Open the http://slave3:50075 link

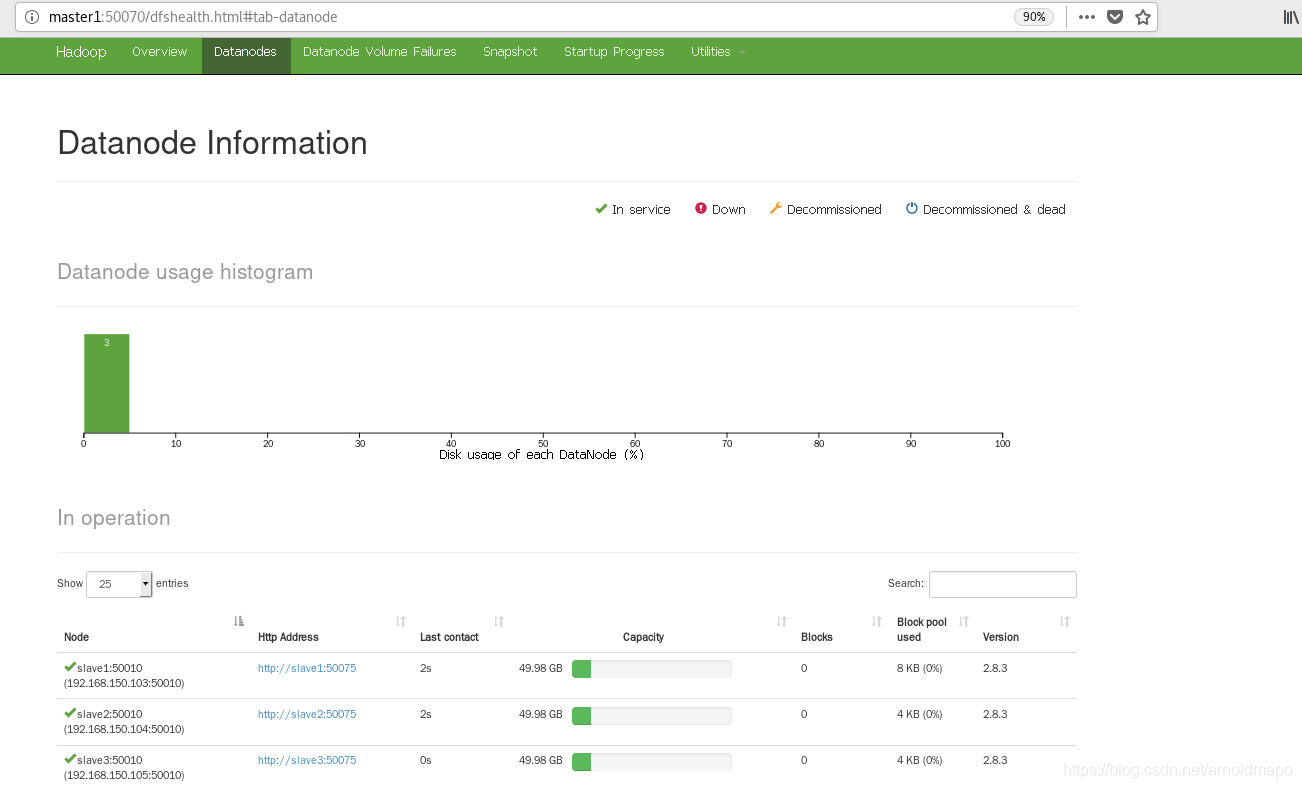[307, 760]
